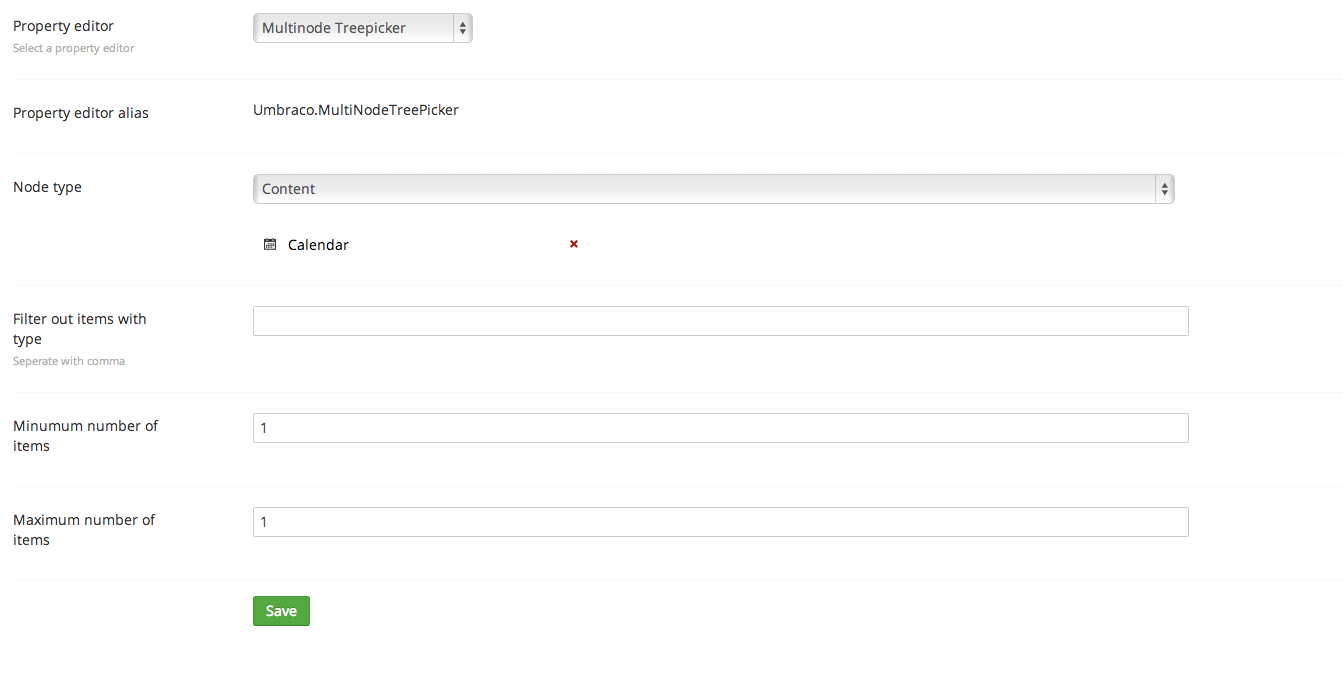Select the Calendar start node name
Image resolution: width=1343 pixels, height=678 pixels.
point(318,245)
